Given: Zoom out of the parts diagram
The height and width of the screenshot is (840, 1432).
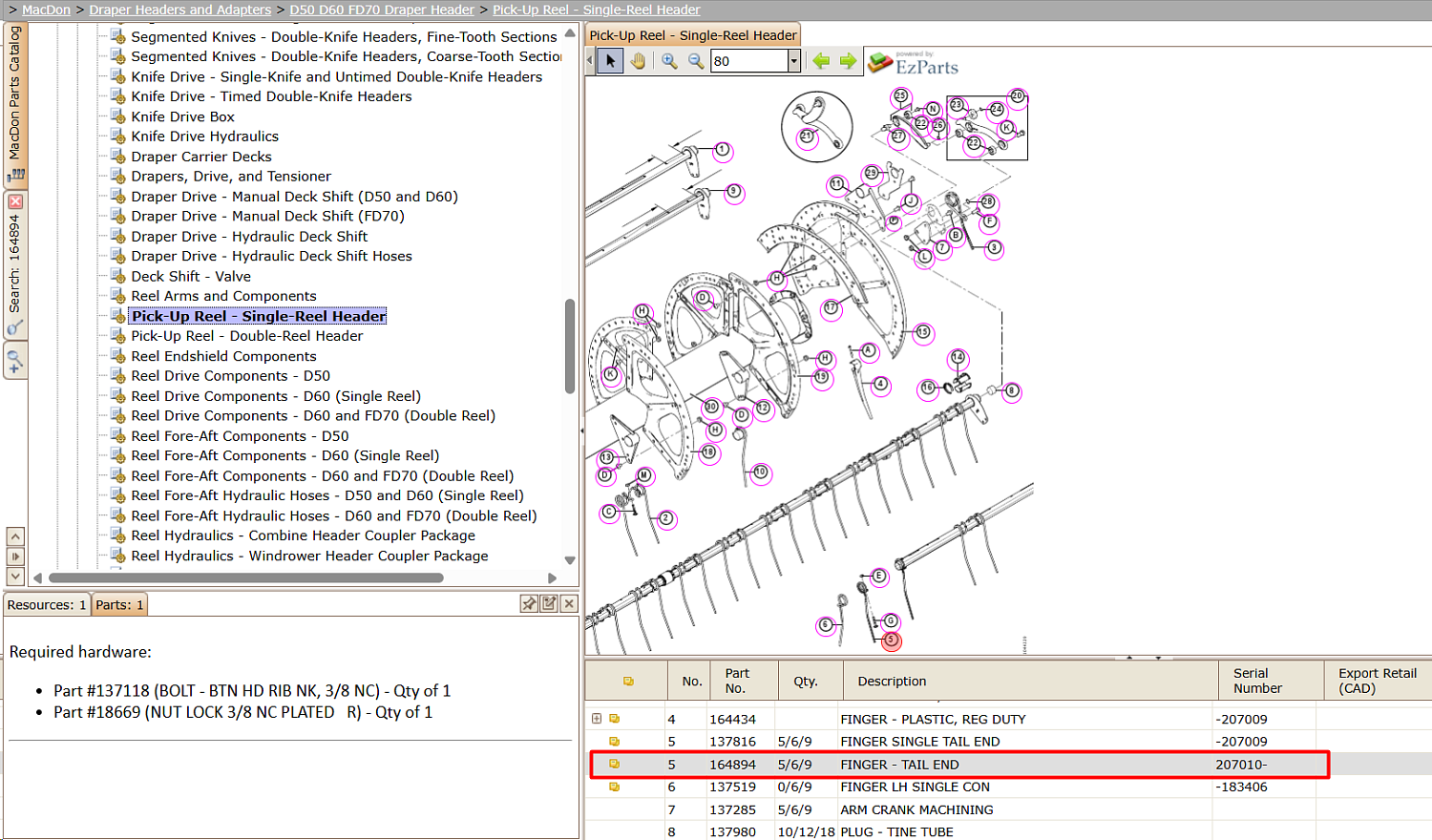Looking at the screenshot, I should [x=696, y=61].
